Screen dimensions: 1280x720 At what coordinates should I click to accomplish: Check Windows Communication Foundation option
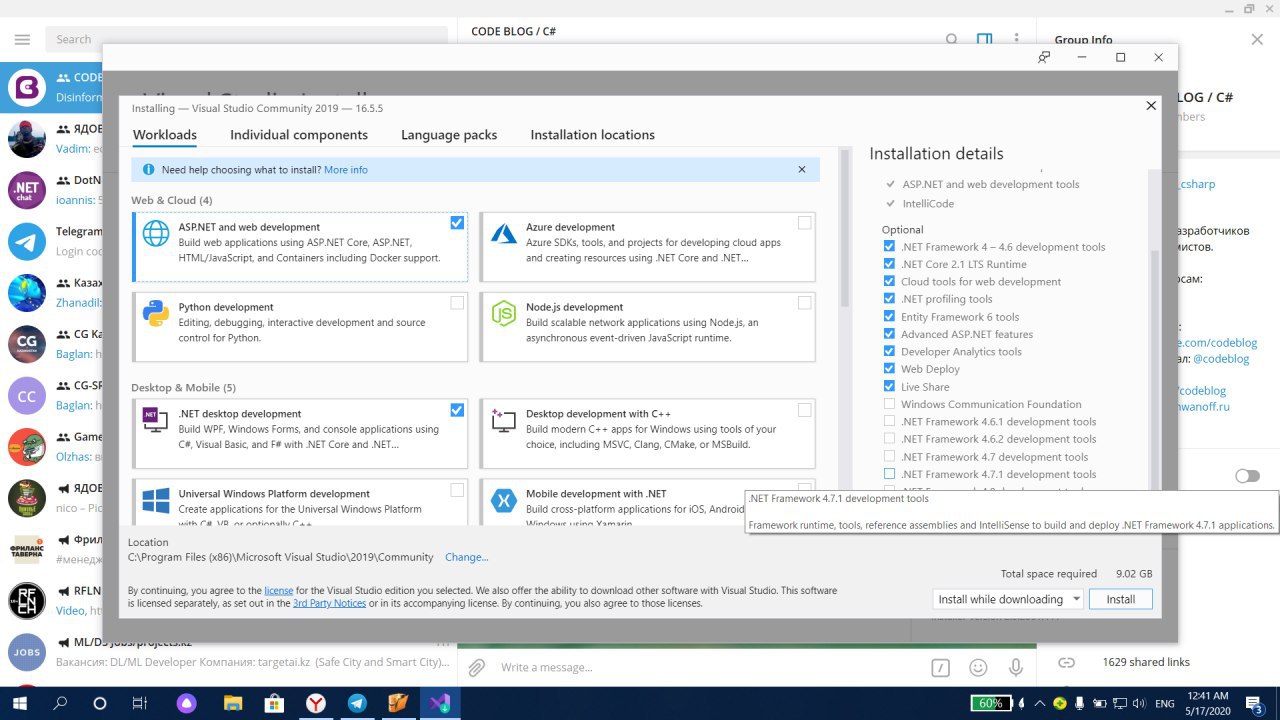889,404
